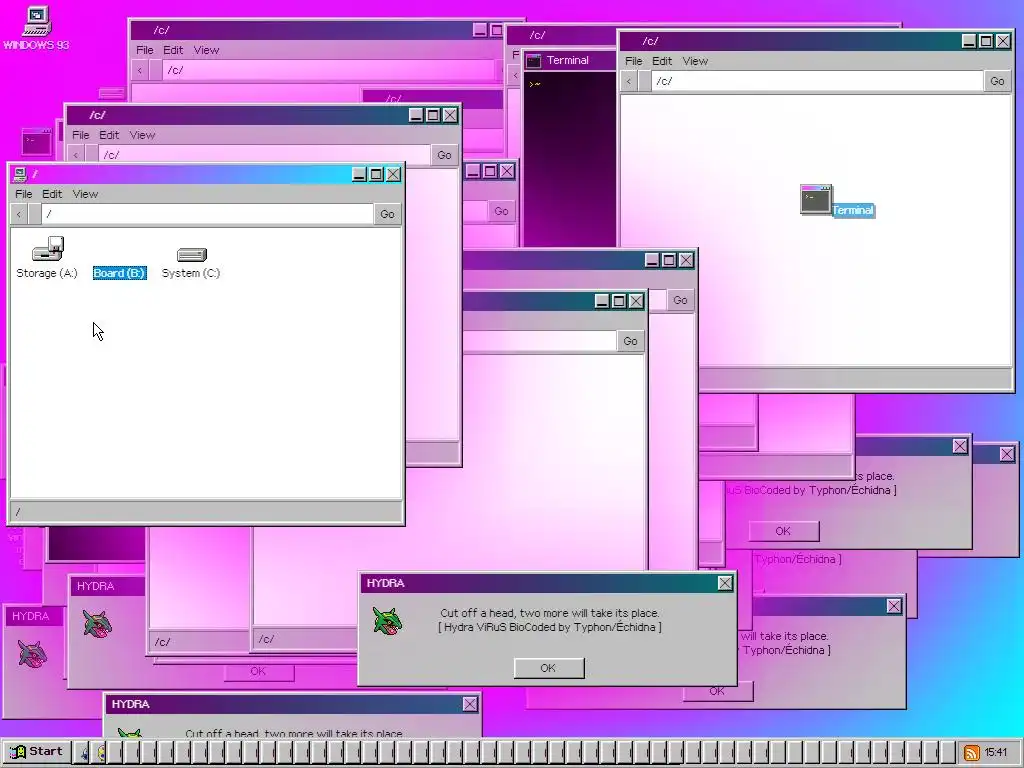Click the 'Terminal' title bar text

[568, 60]
